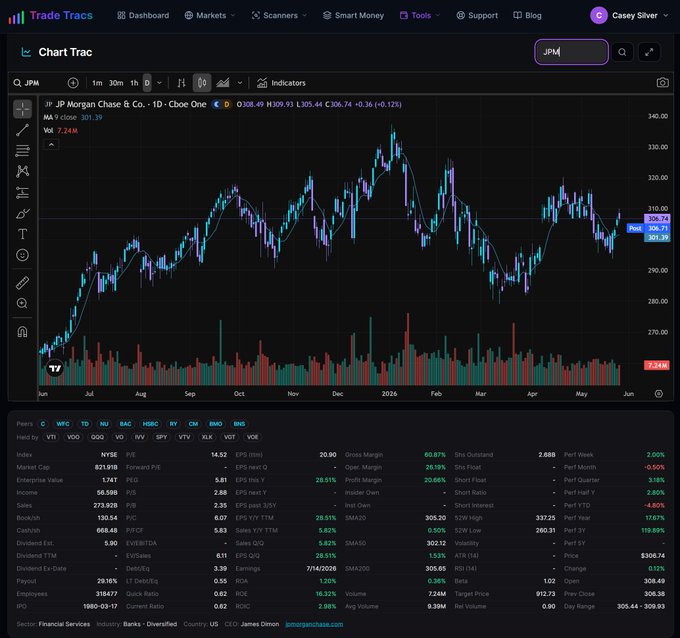Select the ruler measure tool
680x638 pixels.
(23, 283)
